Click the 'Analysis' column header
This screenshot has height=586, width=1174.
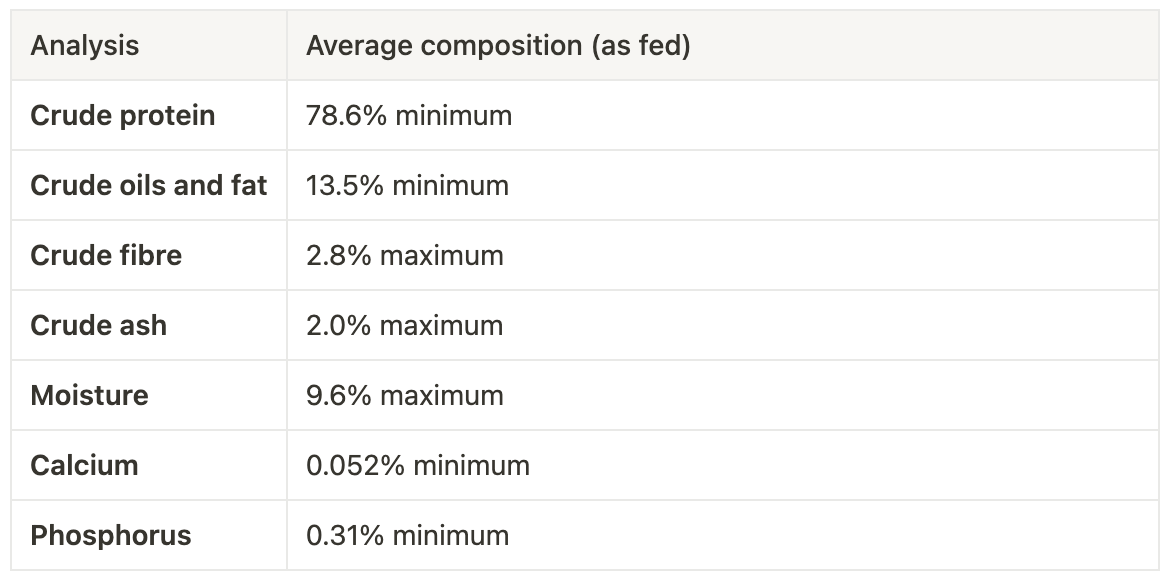[x=85, y=46]
